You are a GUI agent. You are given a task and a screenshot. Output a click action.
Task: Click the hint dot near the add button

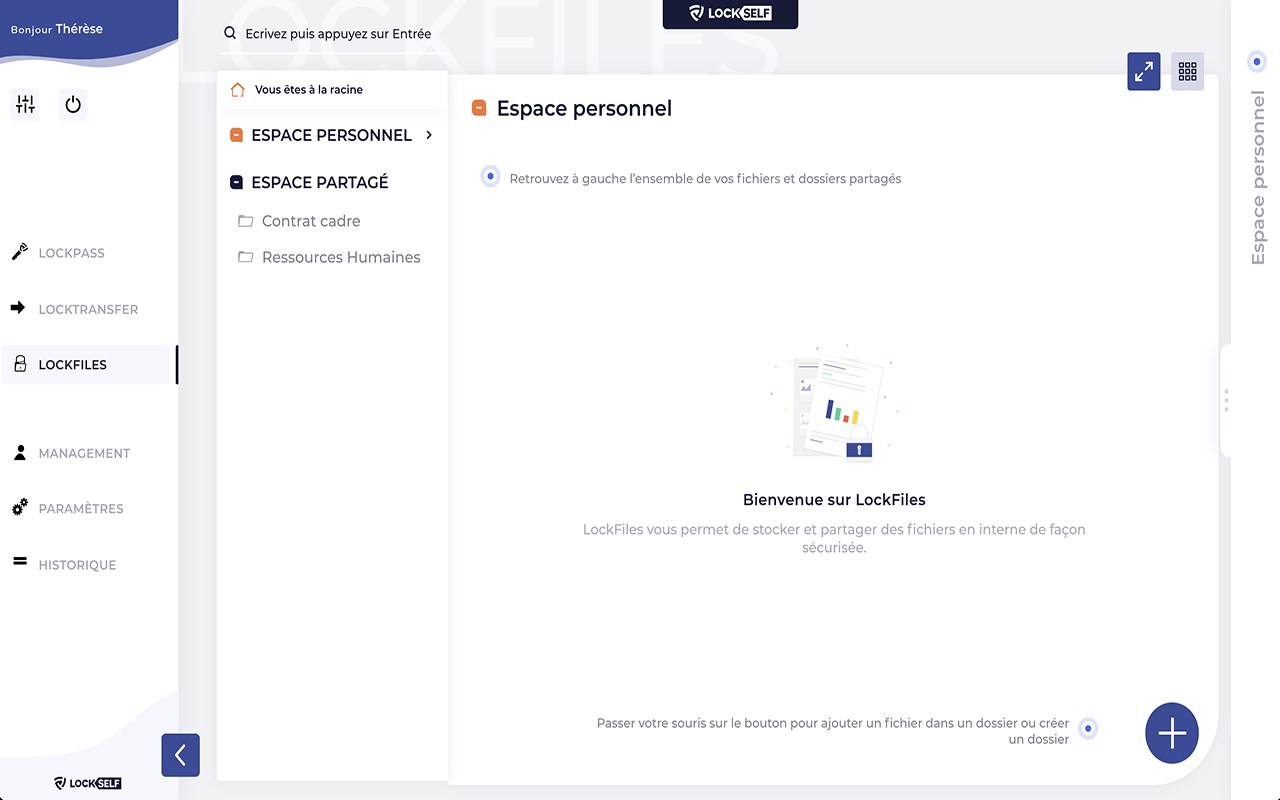click(1088, 729)
